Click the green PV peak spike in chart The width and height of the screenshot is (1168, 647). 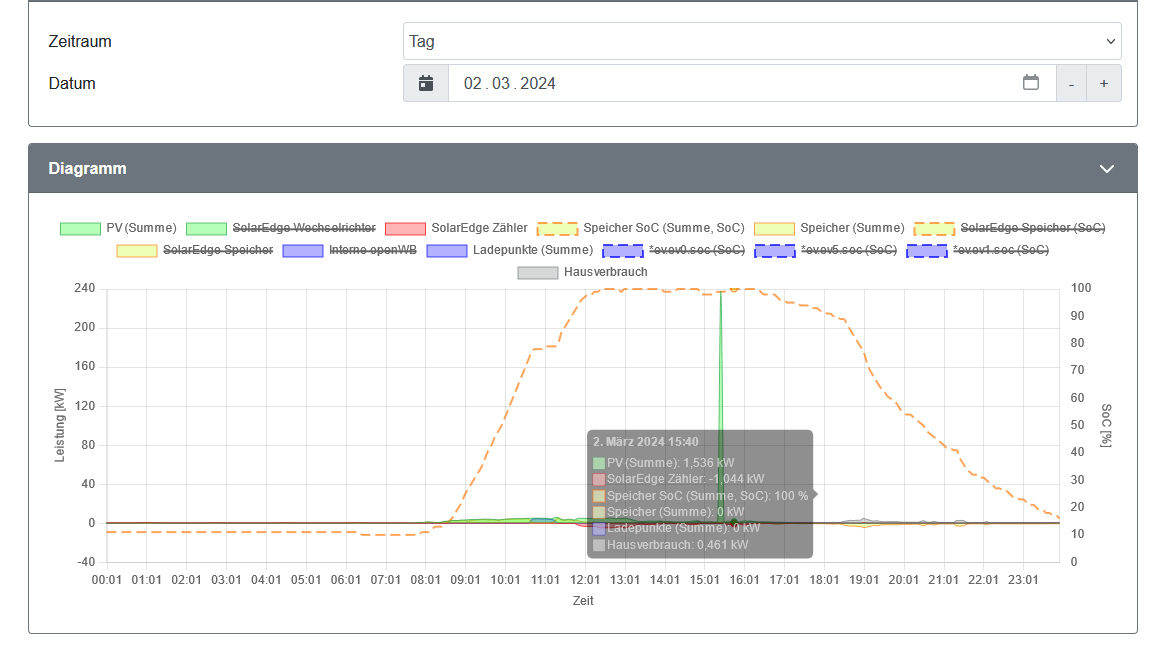tap(720, 340)
